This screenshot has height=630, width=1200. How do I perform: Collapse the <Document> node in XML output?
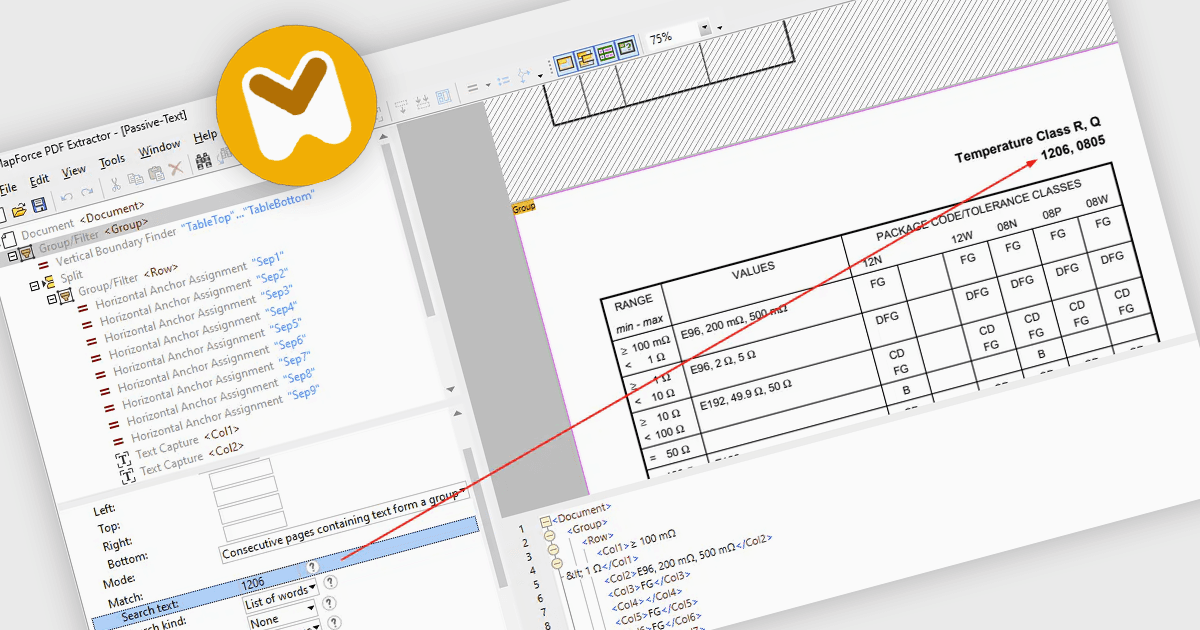[x=545, y=520]
